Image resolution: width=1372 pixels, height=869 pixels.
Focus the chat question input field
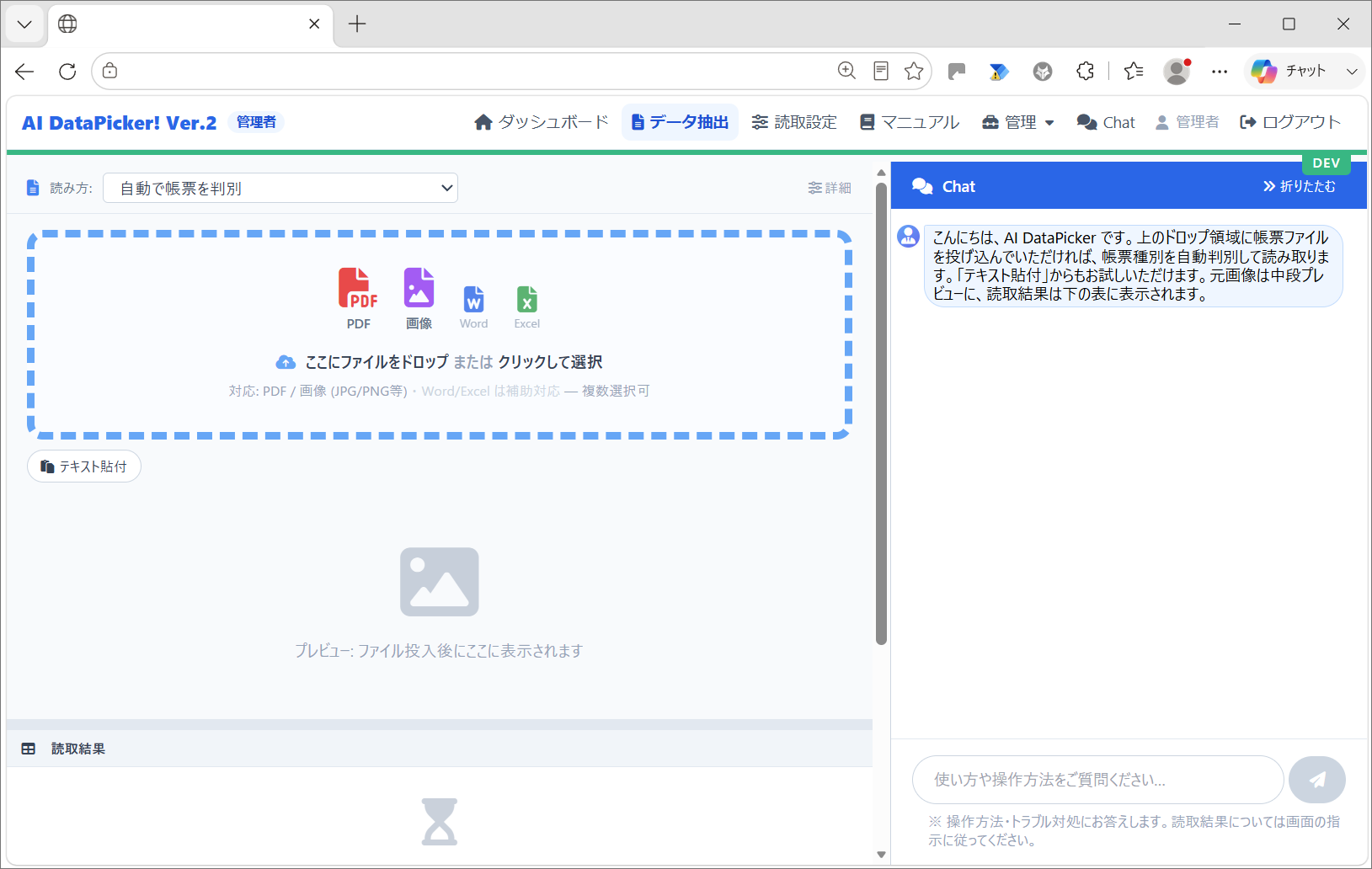[x=1097, y=780]
